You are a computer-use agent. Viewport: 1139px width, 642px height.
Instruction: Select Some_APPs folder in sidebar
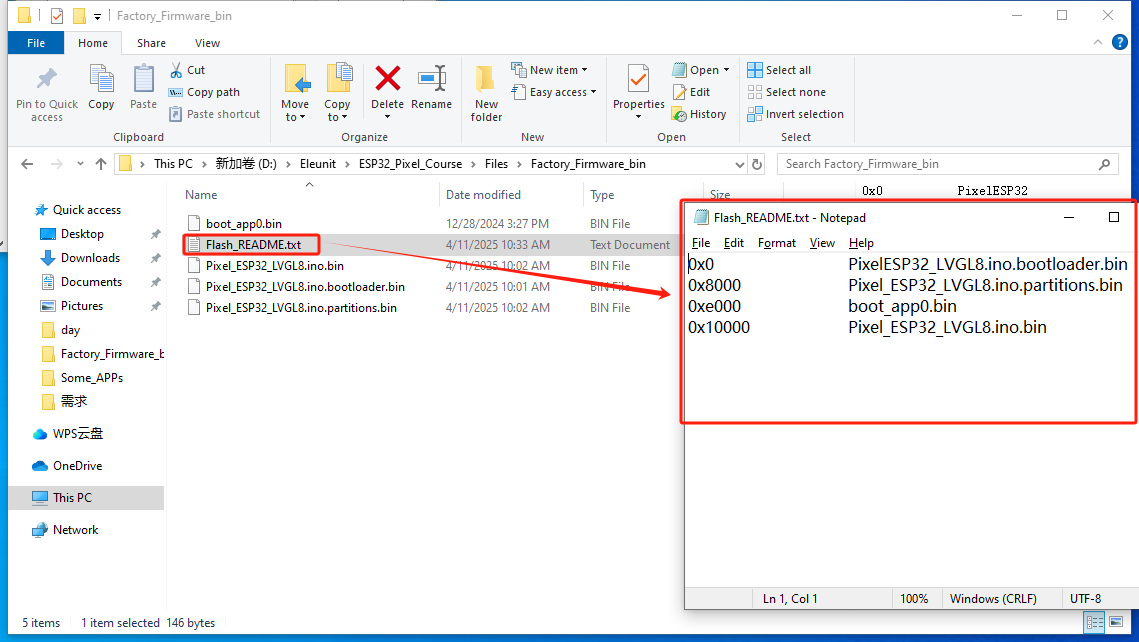(x=92, y=378)
